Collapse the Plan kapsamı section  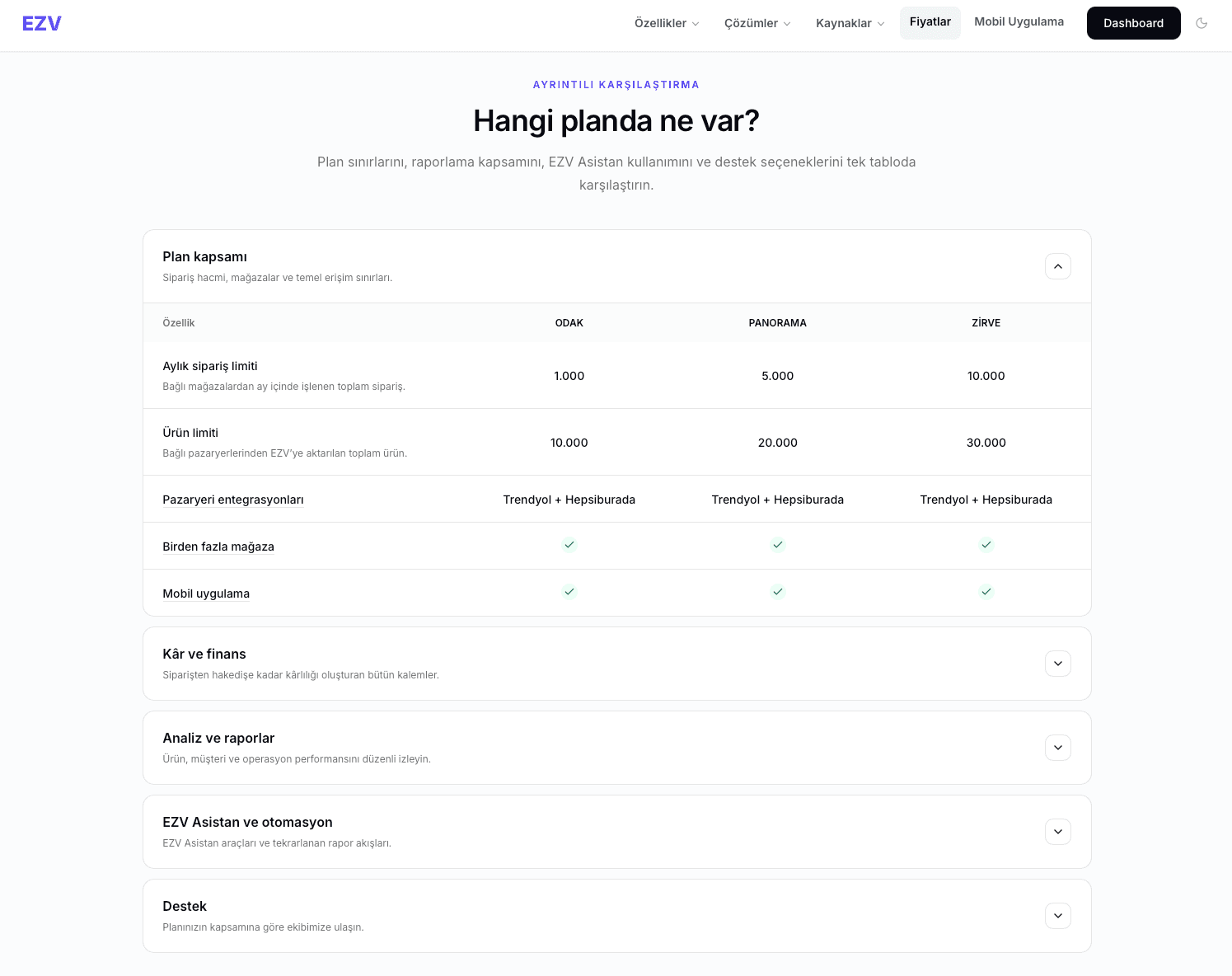(1058, 266)
